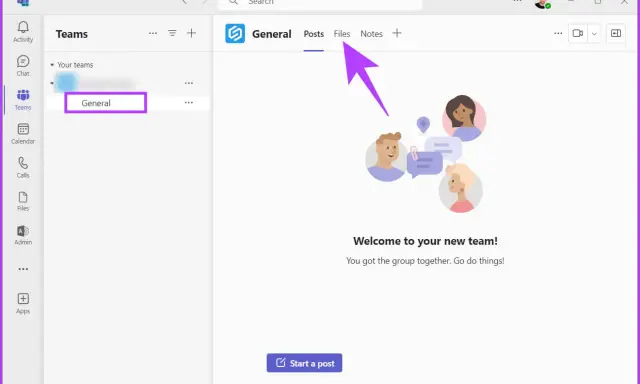Expand Meet options dropdown arrow
The image size is (640, 384).
pos(594,33)
